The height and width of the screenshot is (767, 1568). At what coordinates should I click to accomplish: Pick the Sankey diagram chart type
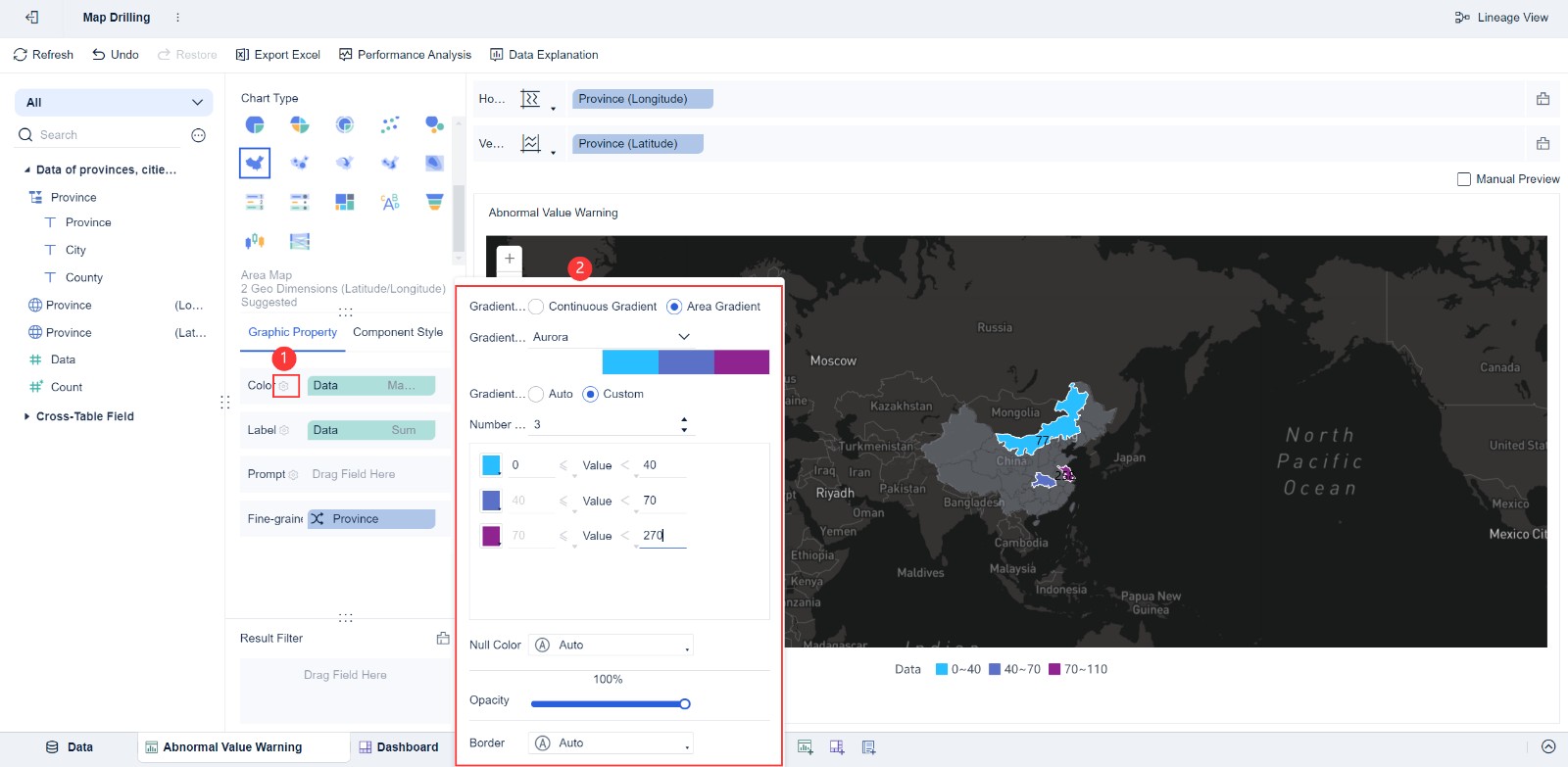300,241
